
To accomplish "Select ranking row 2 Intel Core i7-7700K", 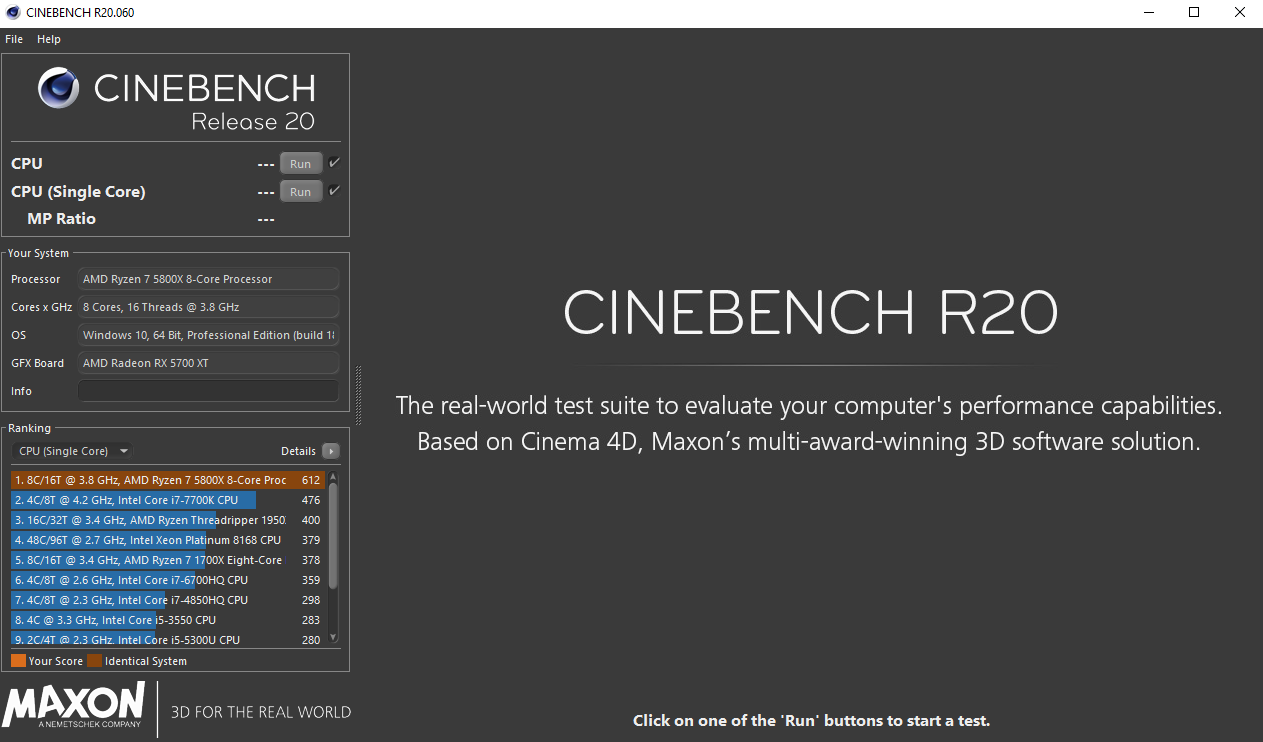I will click(x=168, y=500).
